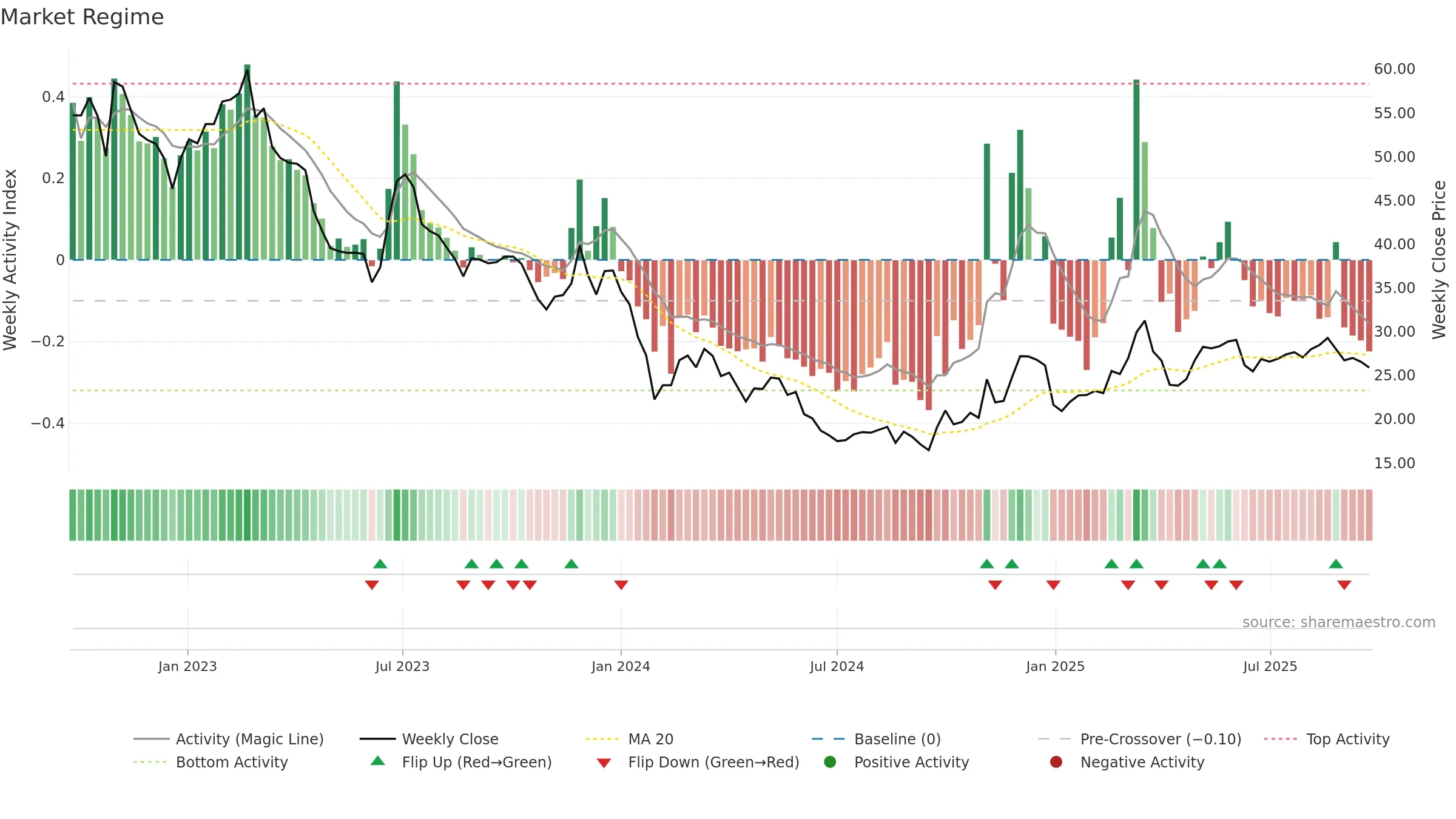Toggle the Baseline (0) legend entry

876,739
